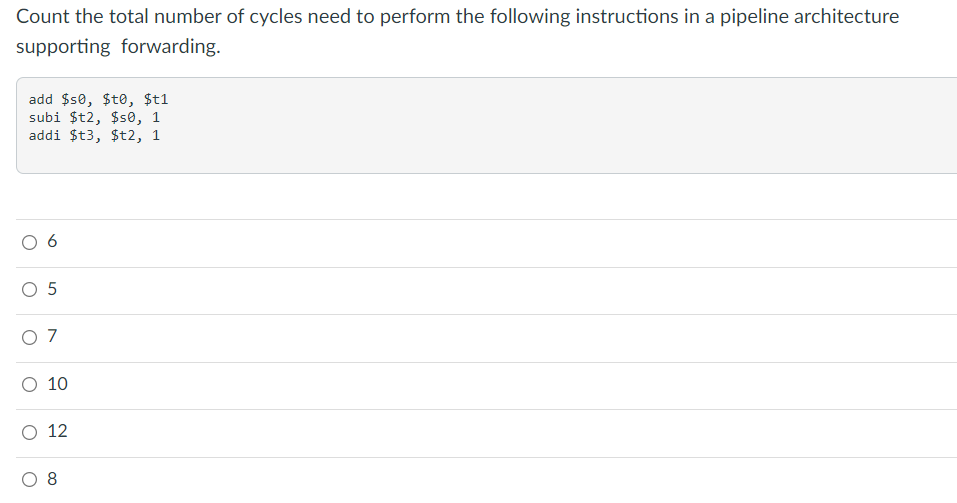Image resolution: width=957 pixels, height=503 pixels.
Task: Mark the radio button for option 7
Action: [29, 337]
